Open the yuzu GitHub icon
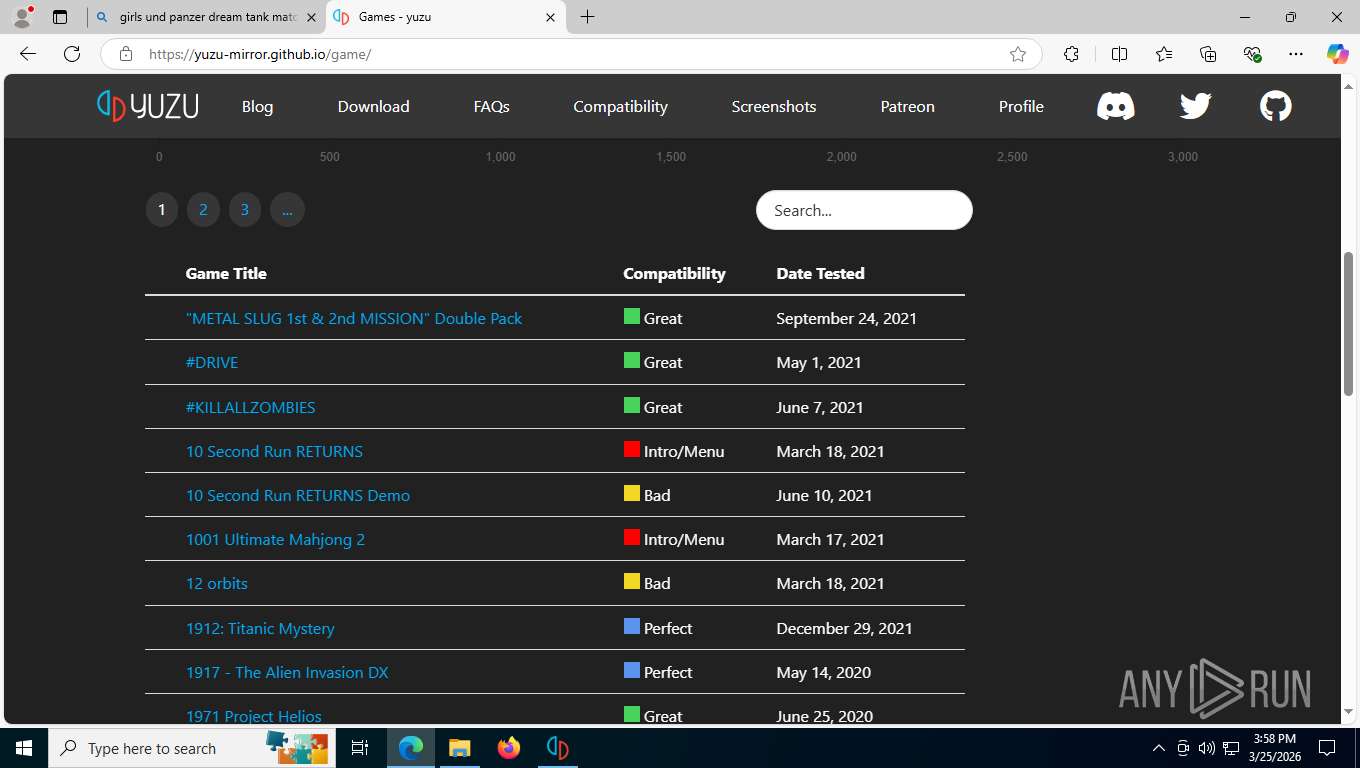Image resolution: width=1360 pixels, height=768 pixels. [x=1275, y=106]
